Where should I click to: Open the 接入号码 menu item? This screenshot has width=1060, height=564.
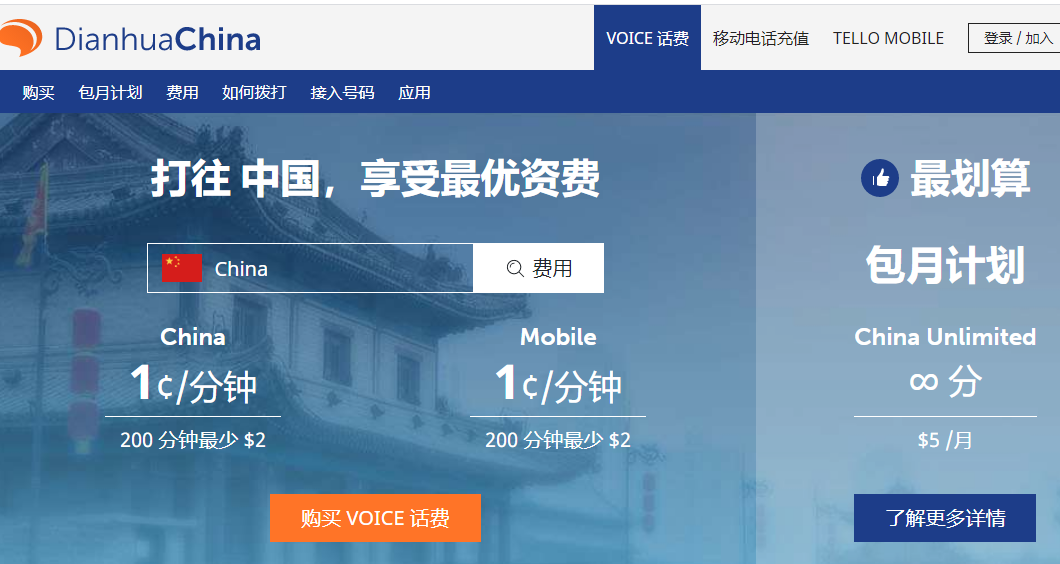(x=342, y=93)
